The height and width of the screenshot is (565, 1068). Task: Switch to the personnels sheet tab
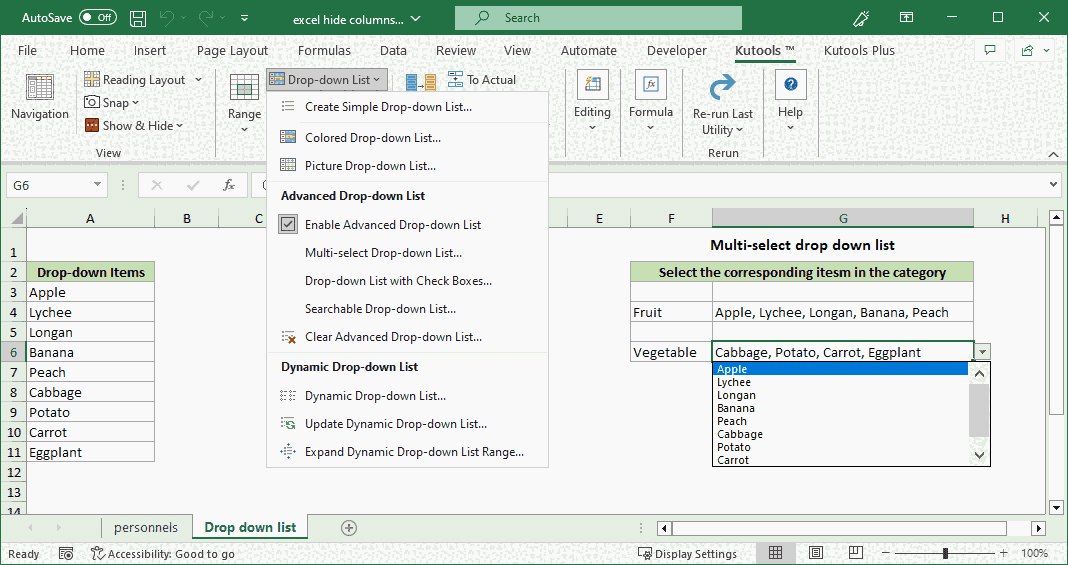click(146, 528)
